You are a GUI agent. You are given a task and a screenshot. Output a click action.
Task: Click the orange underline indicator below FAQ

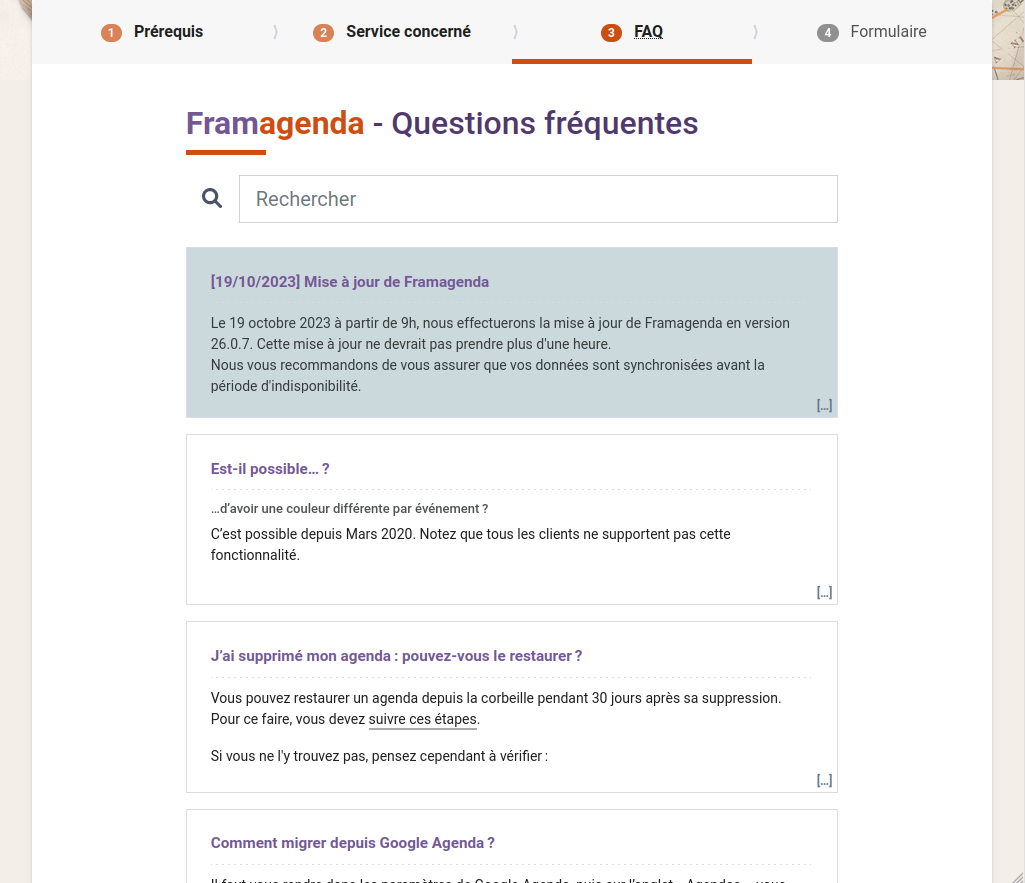pyautogui.click(x=631, y=61)
